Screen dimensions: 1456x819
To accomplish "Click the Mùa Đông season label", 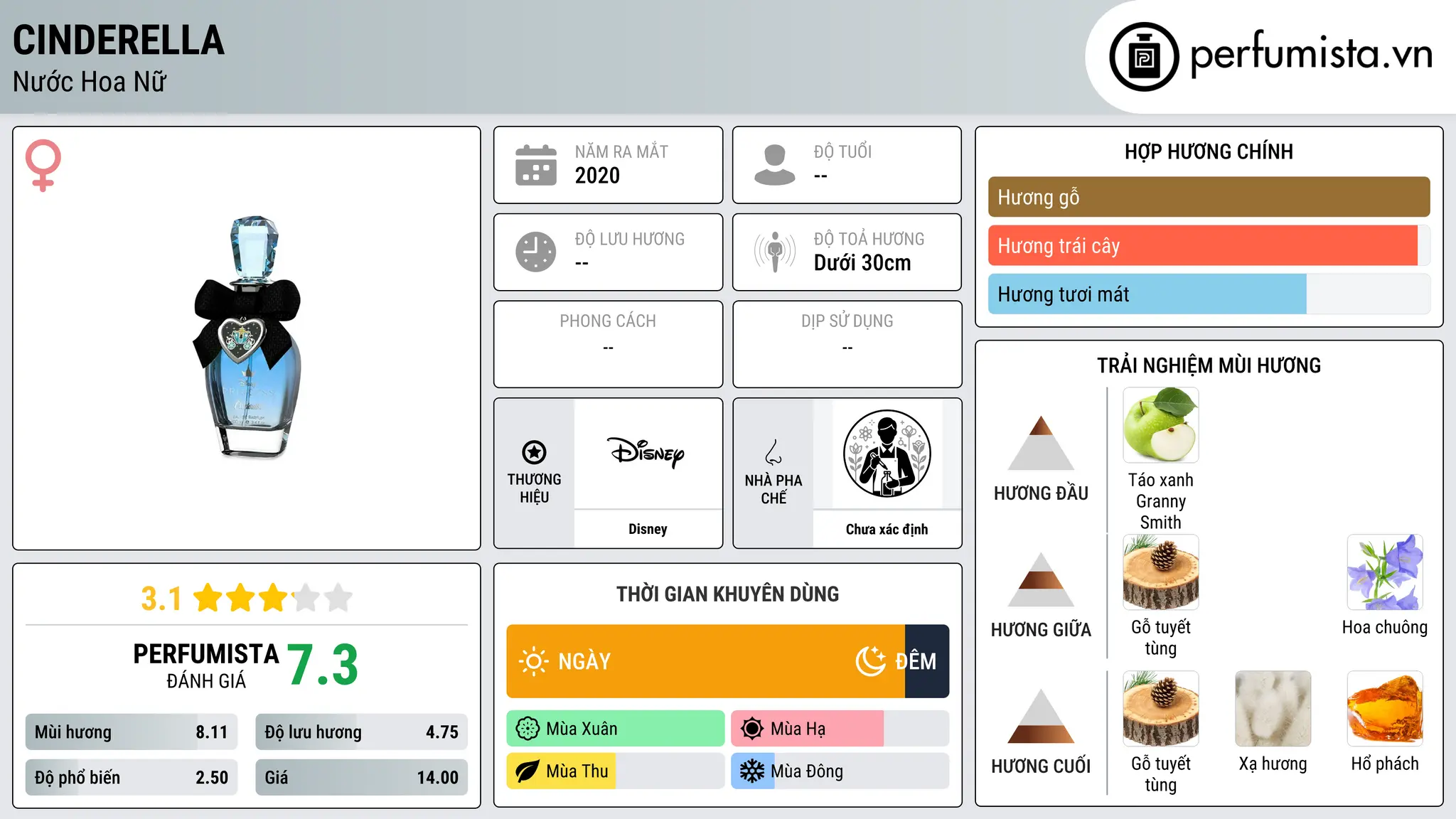I will 807,772.
